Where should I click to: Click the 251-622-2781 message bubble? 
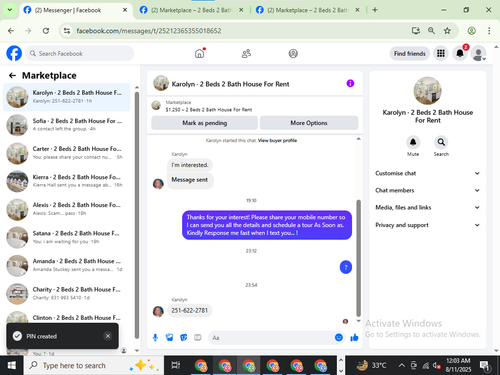pyautogui.click(x=189, y=310)
